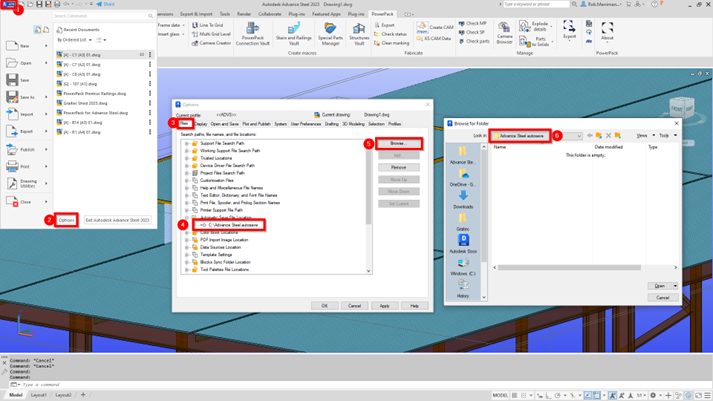Click the Options button in application menu
The height and width of the screenshot is (401, 713).
66,220
